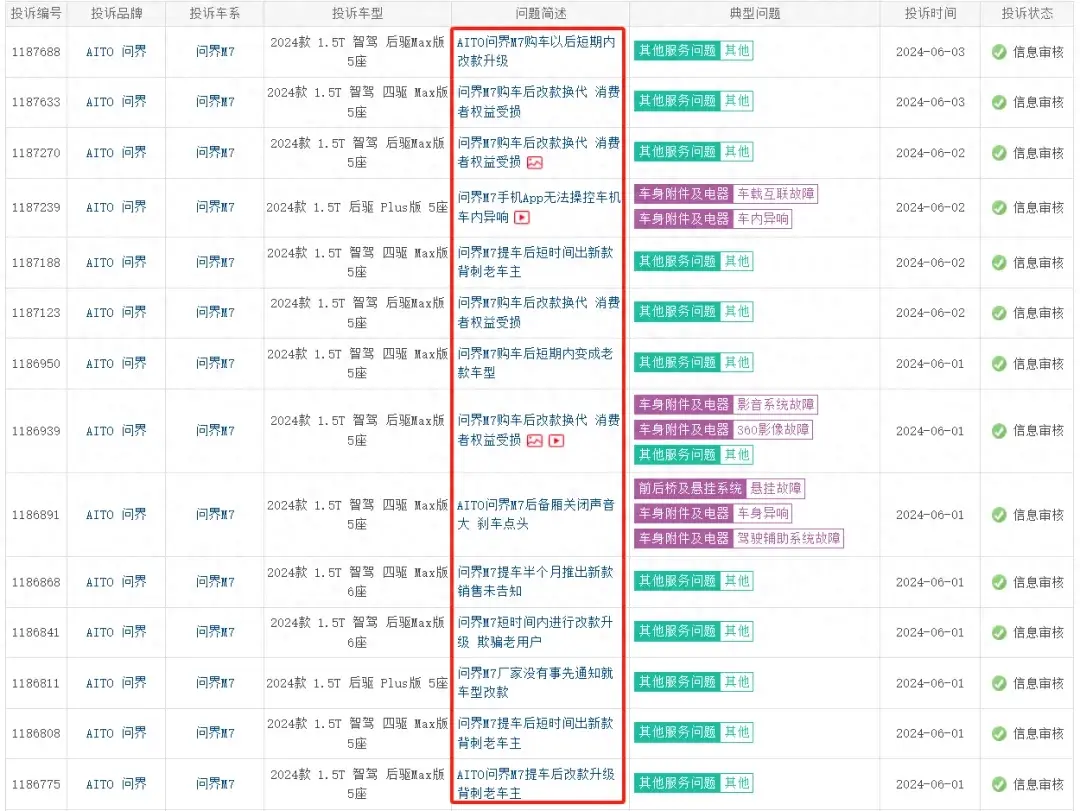This screenshot has width=1080, height=811.
Task: Open description 'AITO问界M7购车以后短期内改款升级'
Action: click(536, 52)
